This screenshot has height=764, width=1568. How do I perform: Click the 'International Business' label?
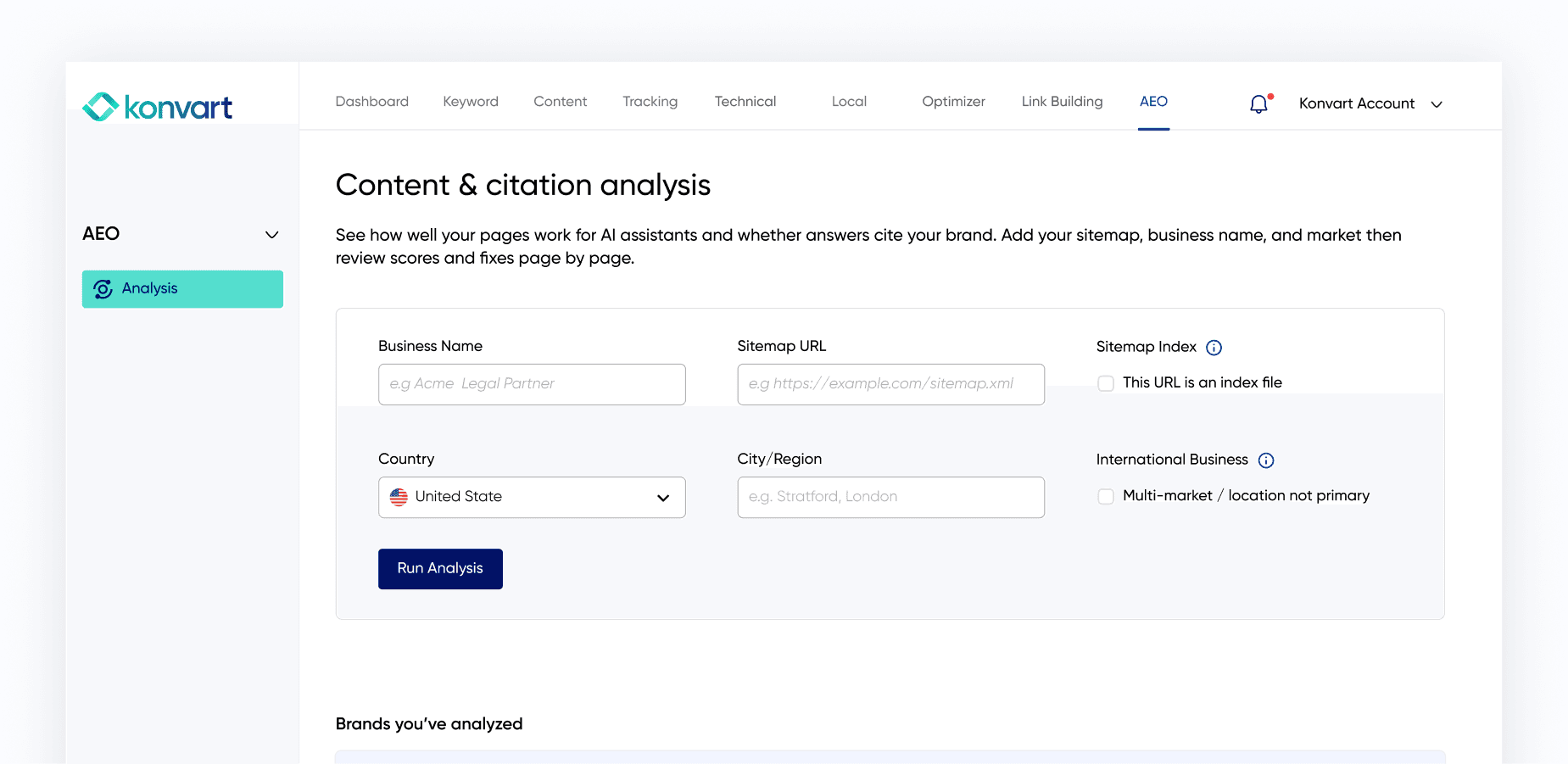coord(1172,460)
